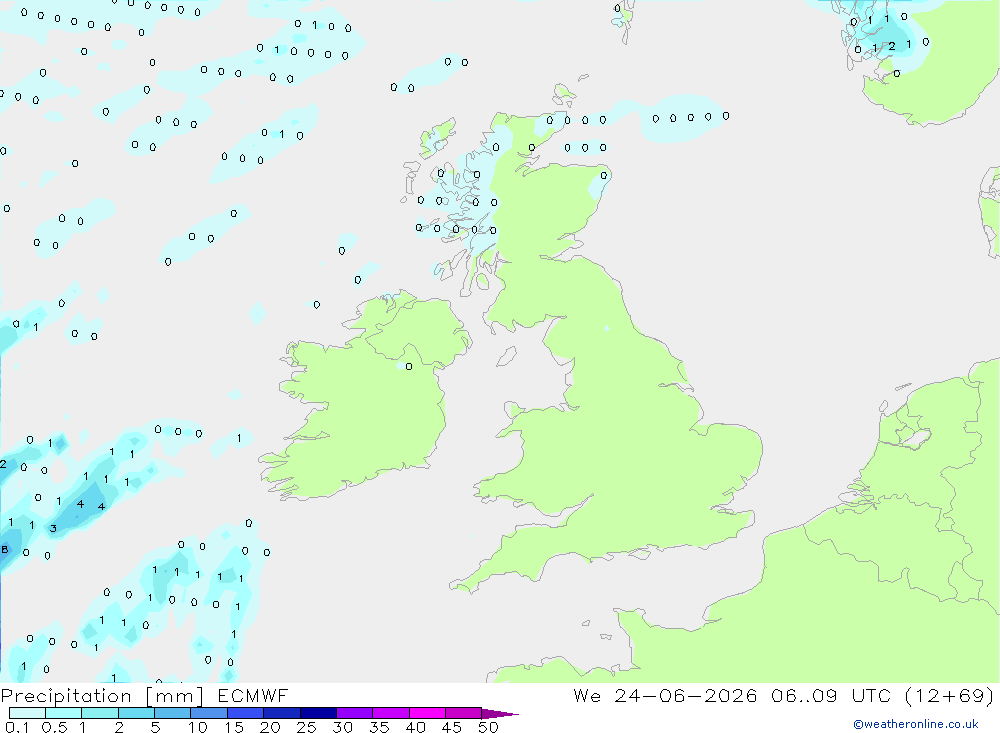Click the precipitation value "8" on the map

[x=4, y=549]
